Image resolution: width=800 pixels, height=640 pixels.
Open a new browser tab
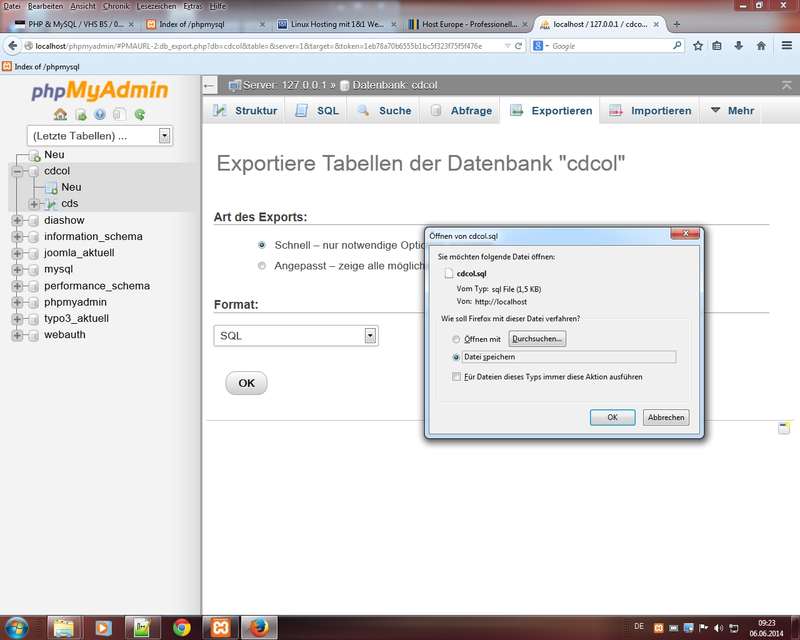[x=677, y=24]
